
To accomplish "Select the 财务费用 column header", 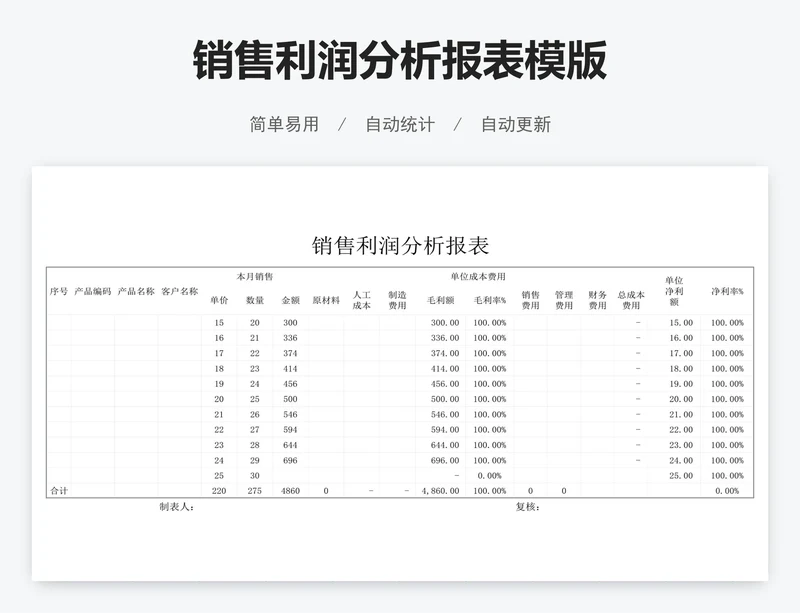I will point(597,300).
